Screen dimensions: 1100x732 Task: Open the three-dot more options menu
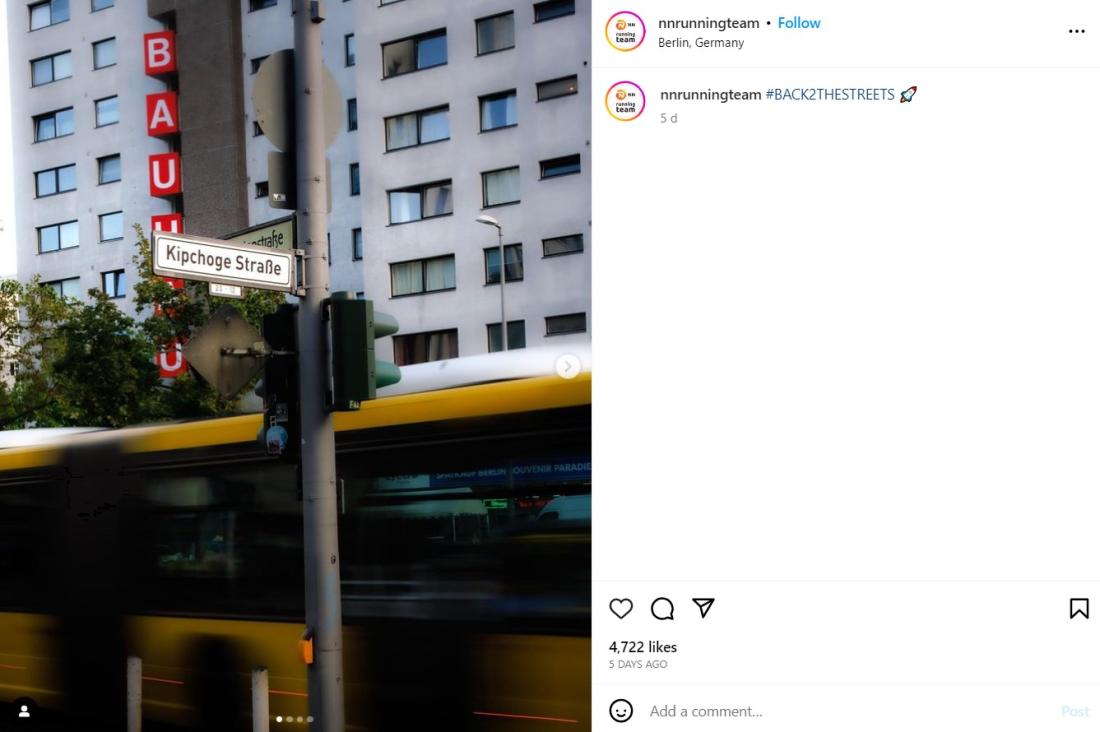pyautogui.click(x=1077, y=32)
